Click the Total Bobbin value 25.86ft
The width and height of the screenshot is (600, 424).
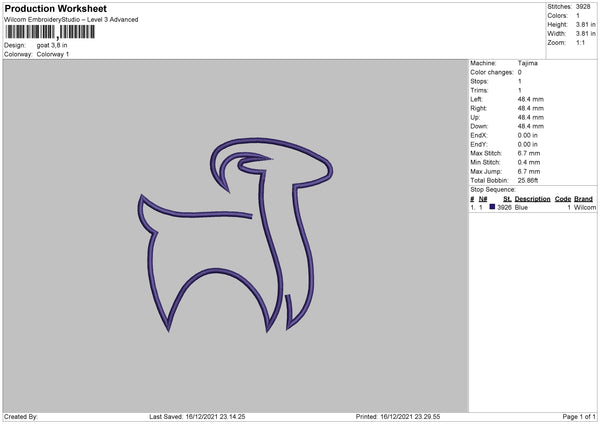pos(528,181)
